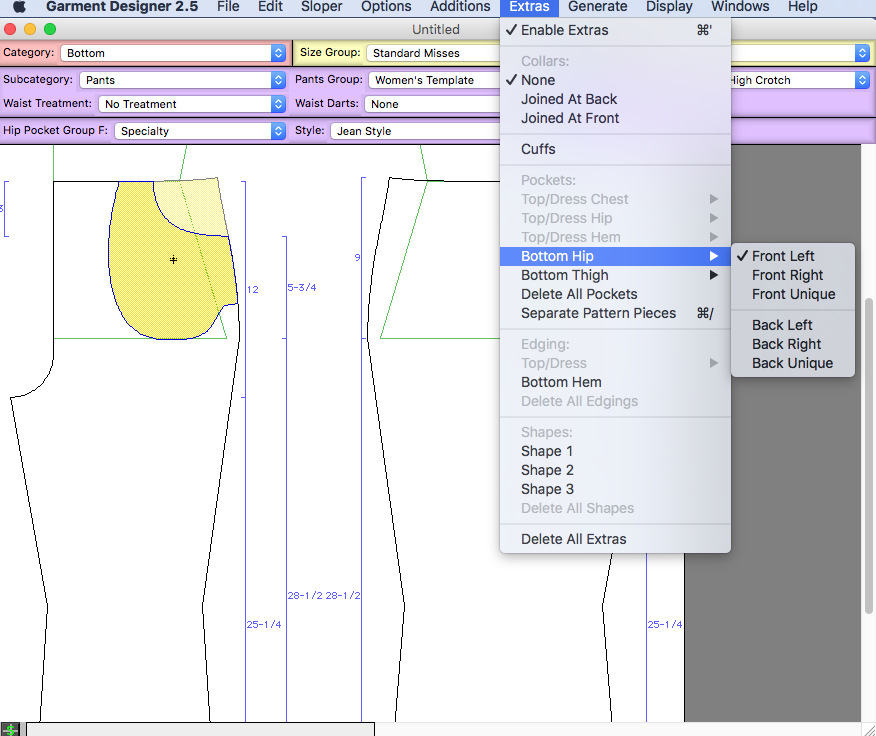Open Hip Pocket Group F dropdown

[x=200, y=131]
